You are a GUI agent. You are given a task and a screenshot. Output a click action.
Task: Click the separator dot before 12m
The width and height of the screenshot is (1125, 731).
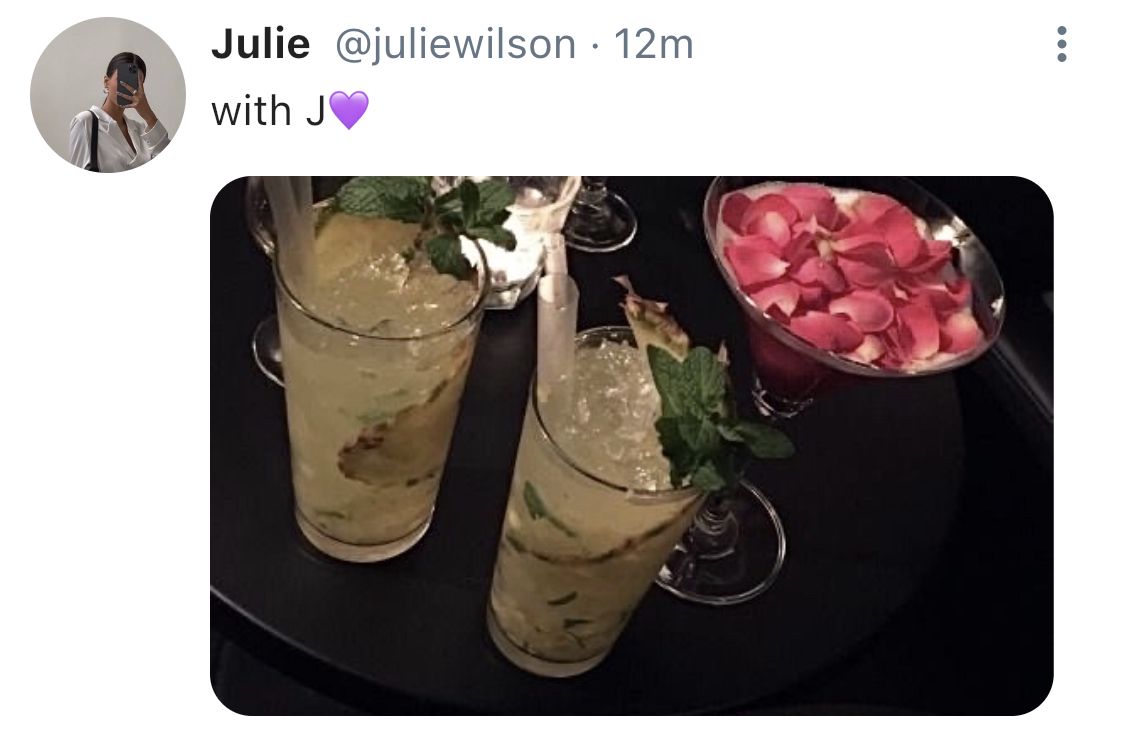pyautogui.click(x=595, y=47)
